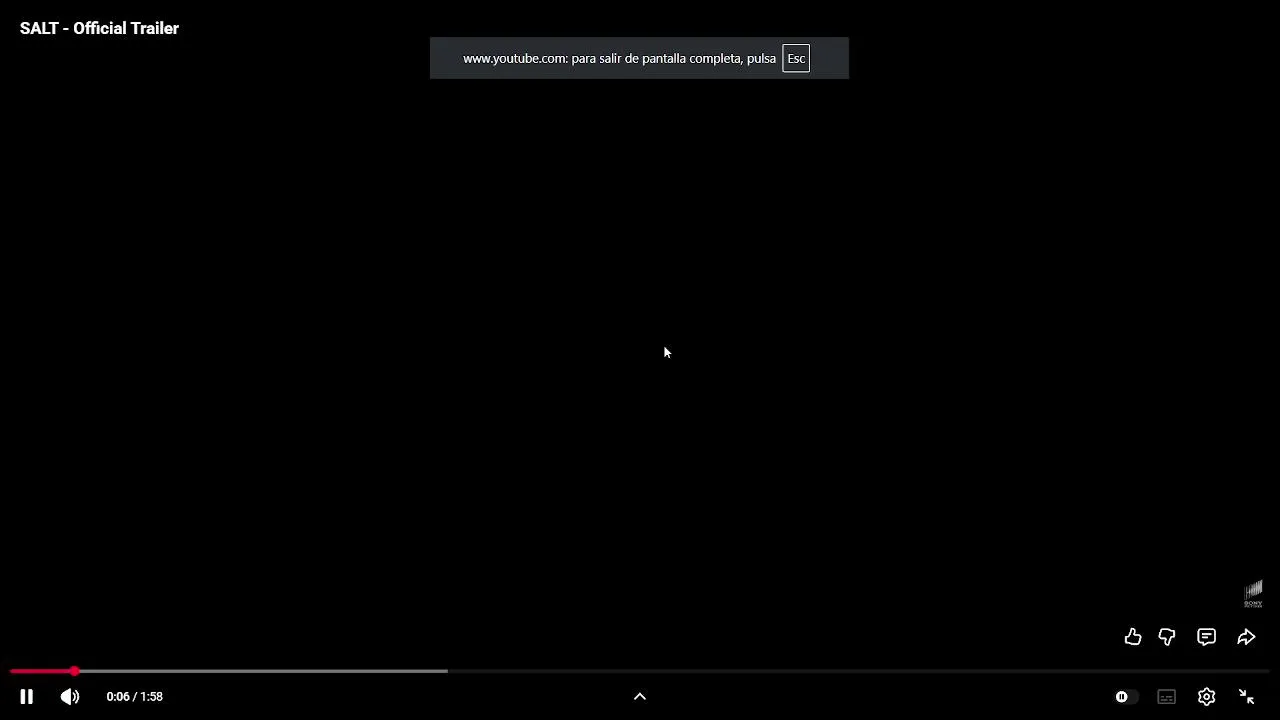Click the SALT - Official Trailer title
1280x720 pixels.
pyautogui.click(x=99, y=28)
